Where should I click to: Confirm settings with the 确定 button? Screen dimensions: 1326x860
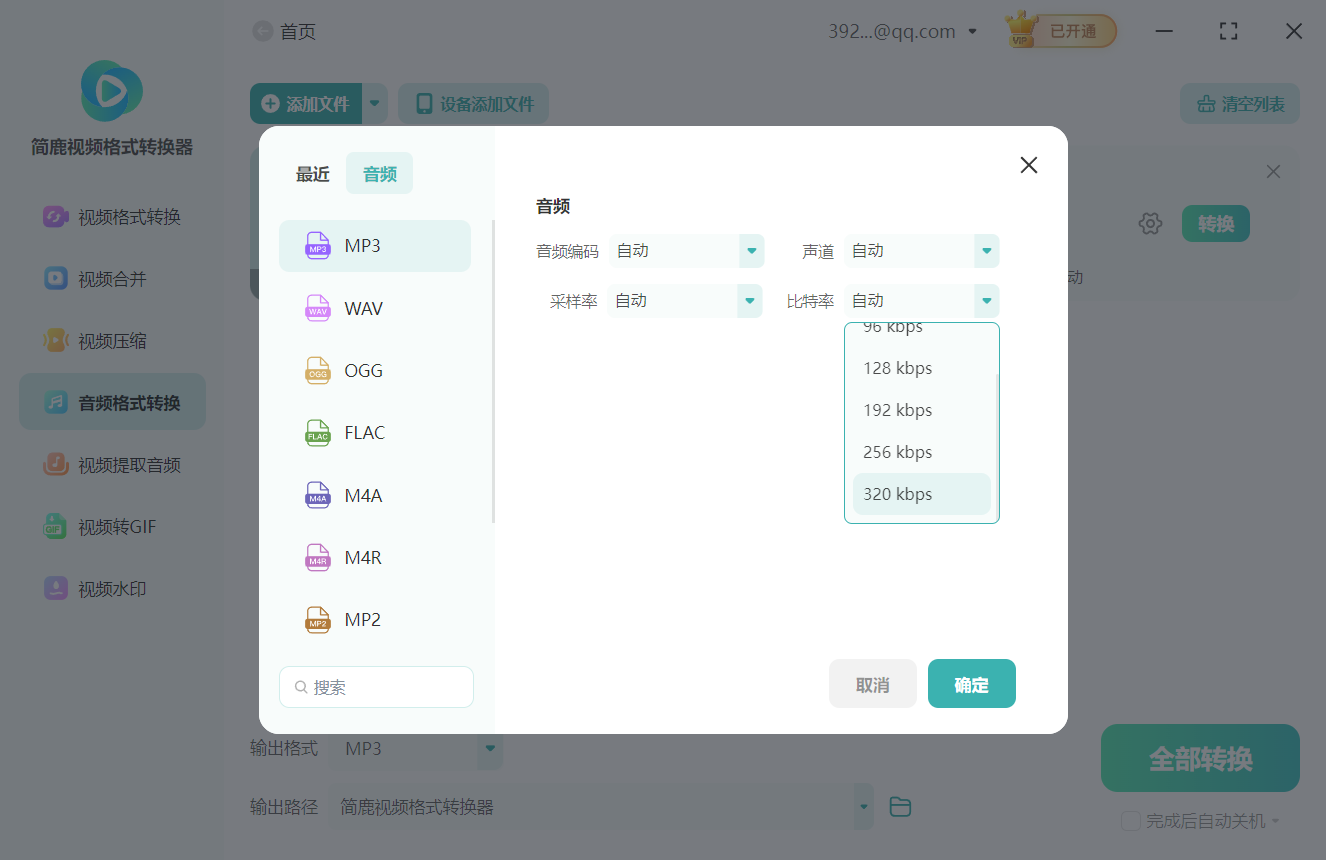click(x=971, y=683)
